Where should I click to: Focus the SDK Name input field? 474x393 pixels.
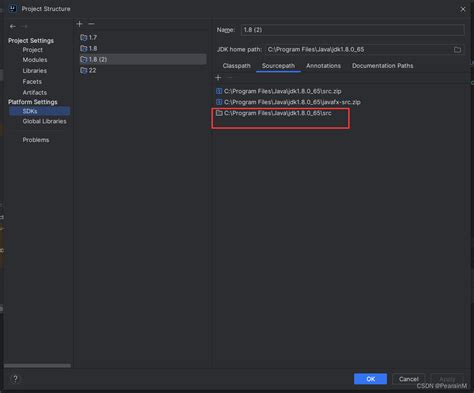pyautogui.click(x=352, y=30)
